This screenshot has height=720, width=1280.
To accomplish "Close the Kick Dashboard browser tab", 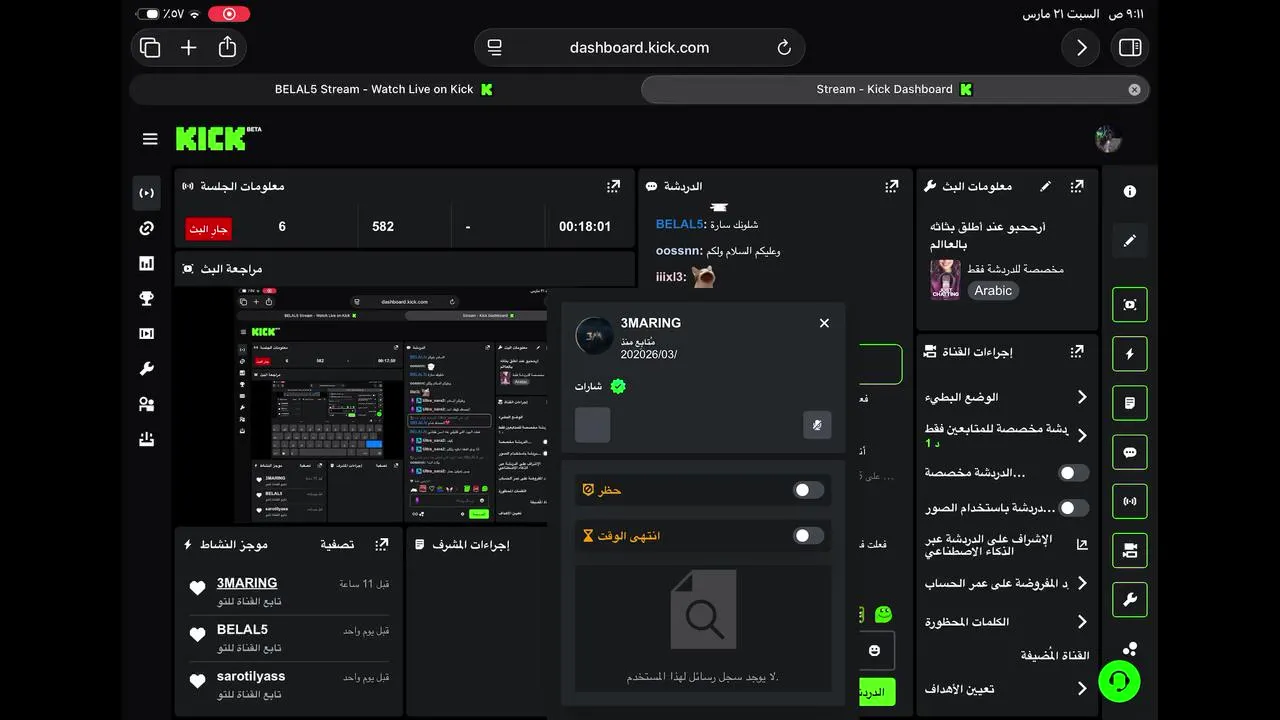I will 1134,89.
